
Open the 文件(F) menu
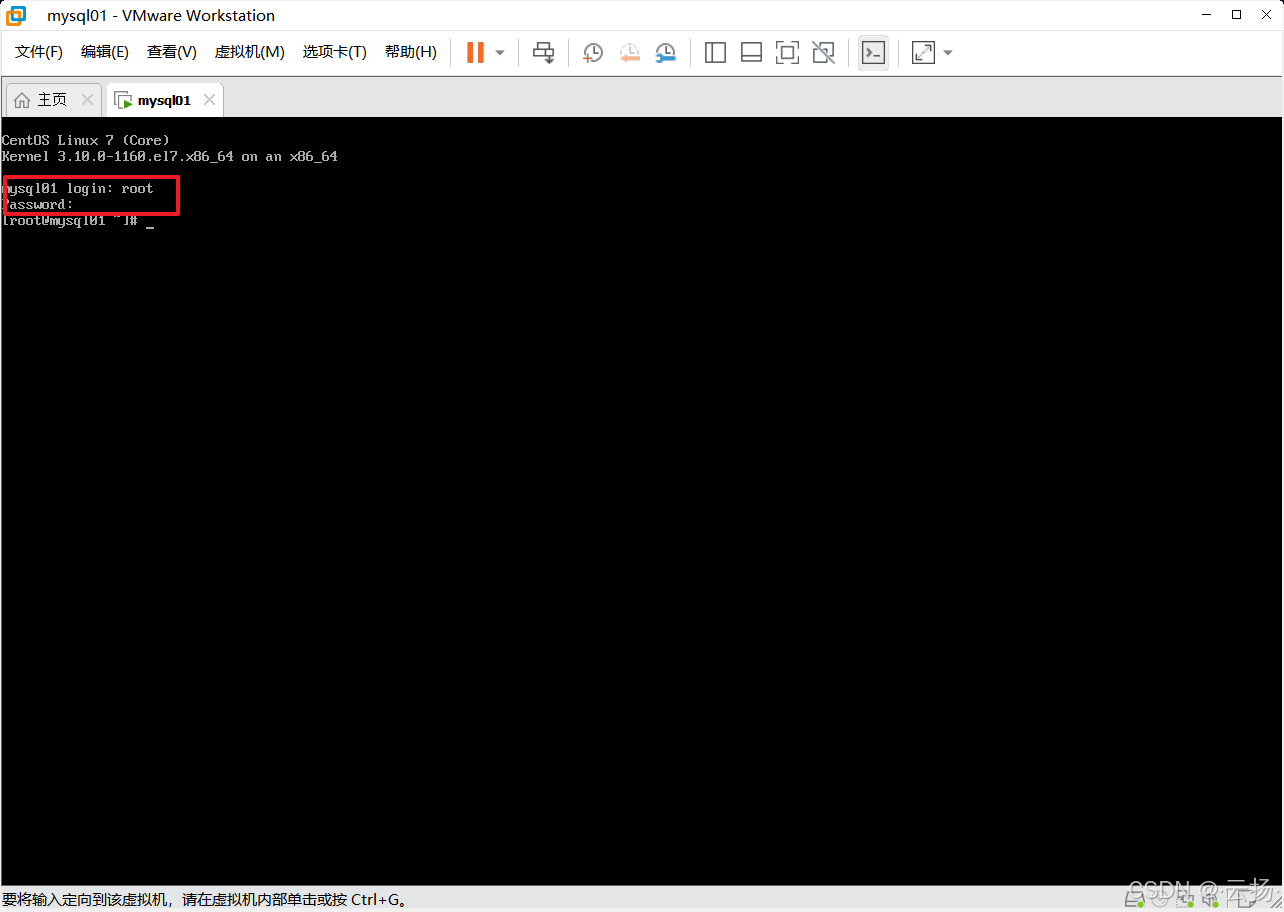click(39, 52)
